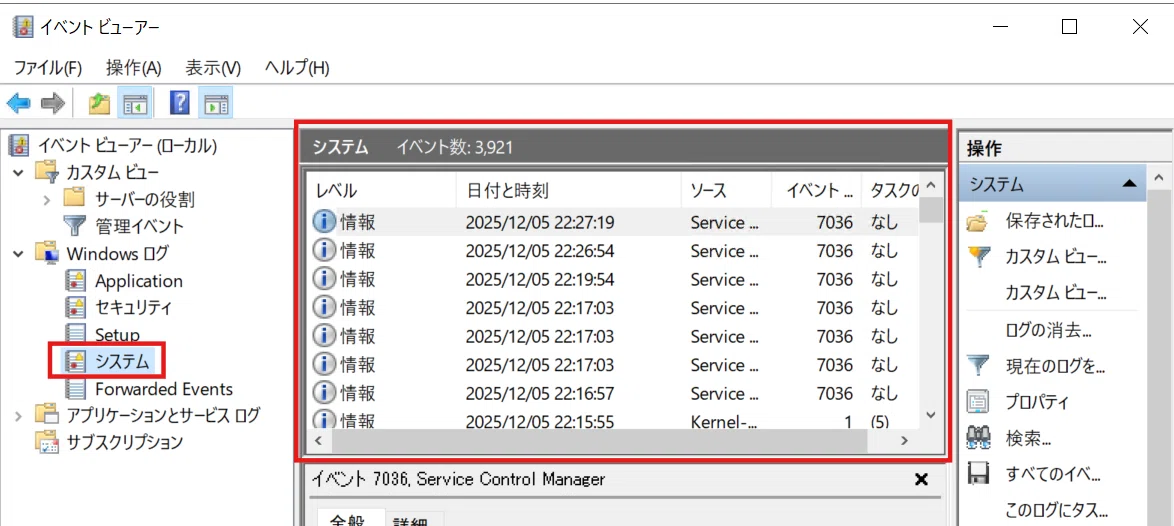Click info icon of 22:19:54 event
Screen dimensions: 1174x526
(x=323, y=278)
